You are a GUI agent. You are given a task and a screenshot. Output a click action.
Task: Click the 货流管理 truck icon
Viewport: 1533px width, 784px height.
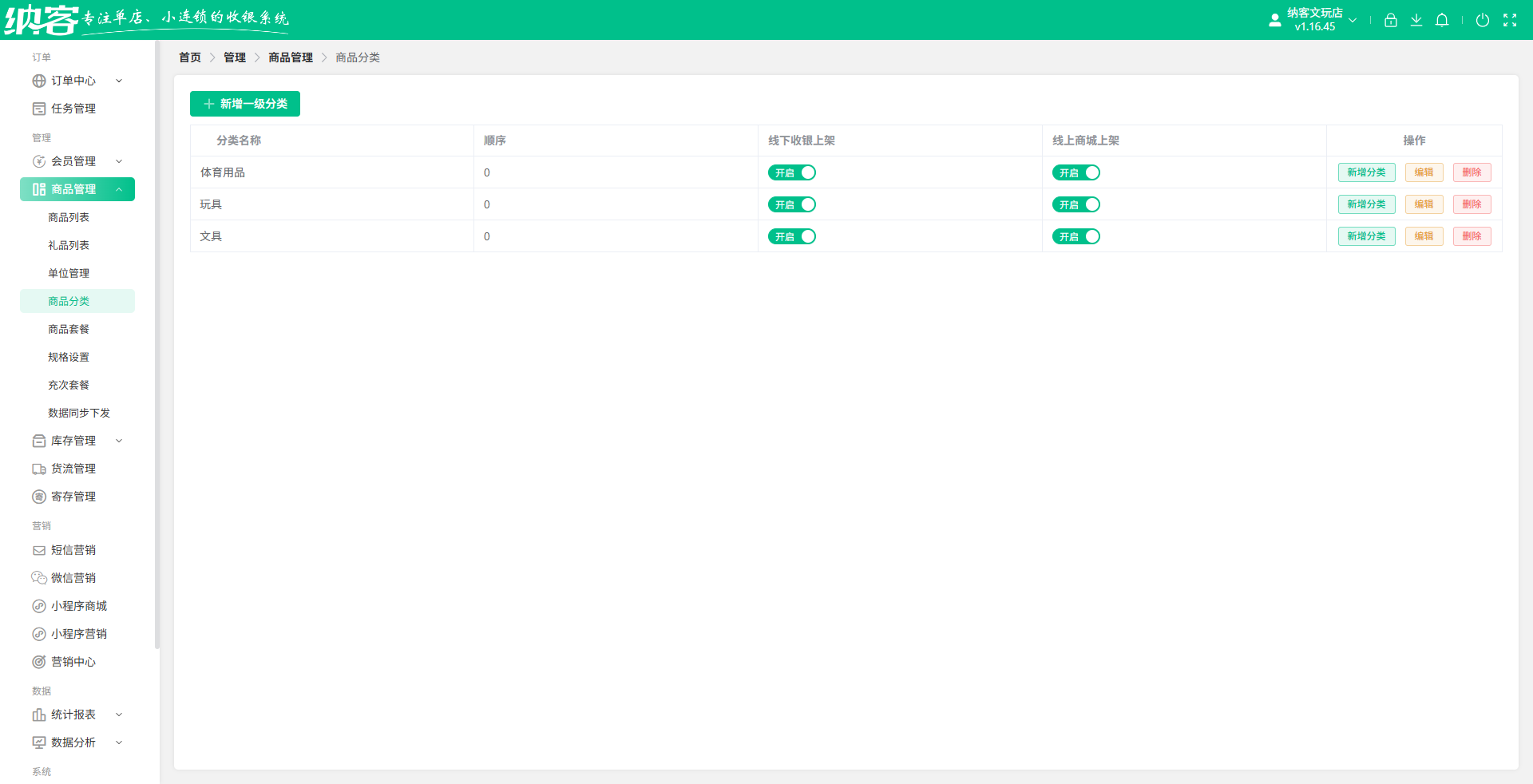click(x=39, y=469)
